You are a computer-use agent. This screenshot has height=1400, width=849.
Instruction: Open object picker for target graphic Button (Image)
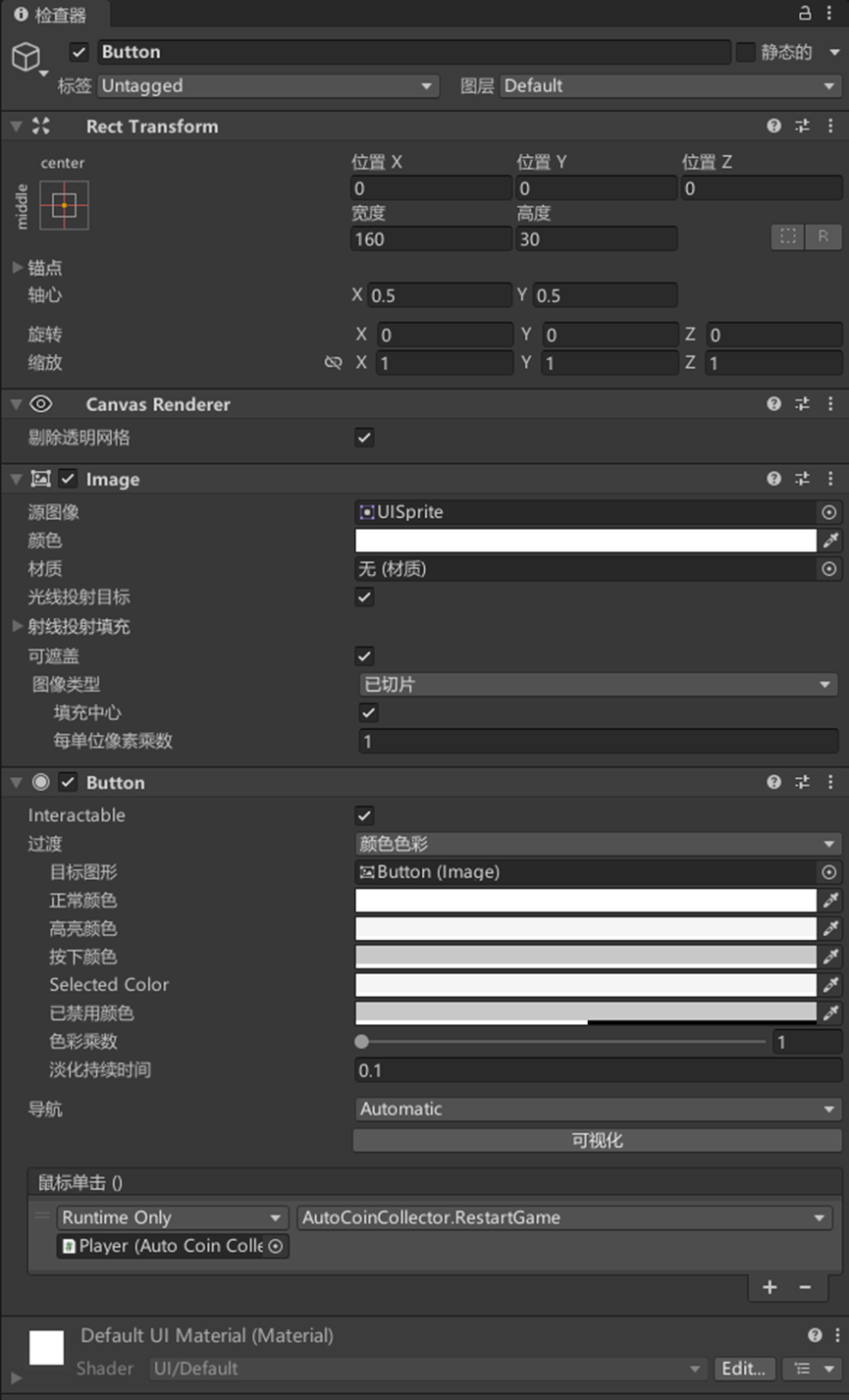coord(829,872)
